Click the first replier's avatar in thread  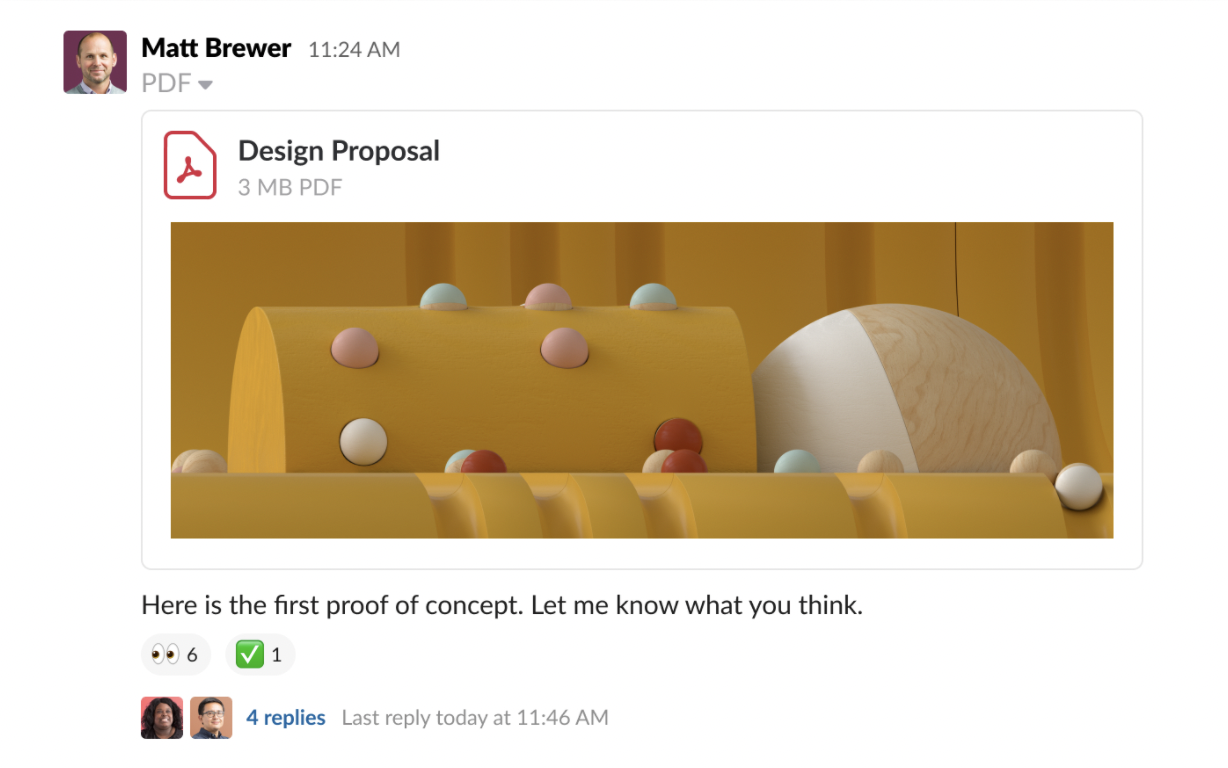(162, 718)
